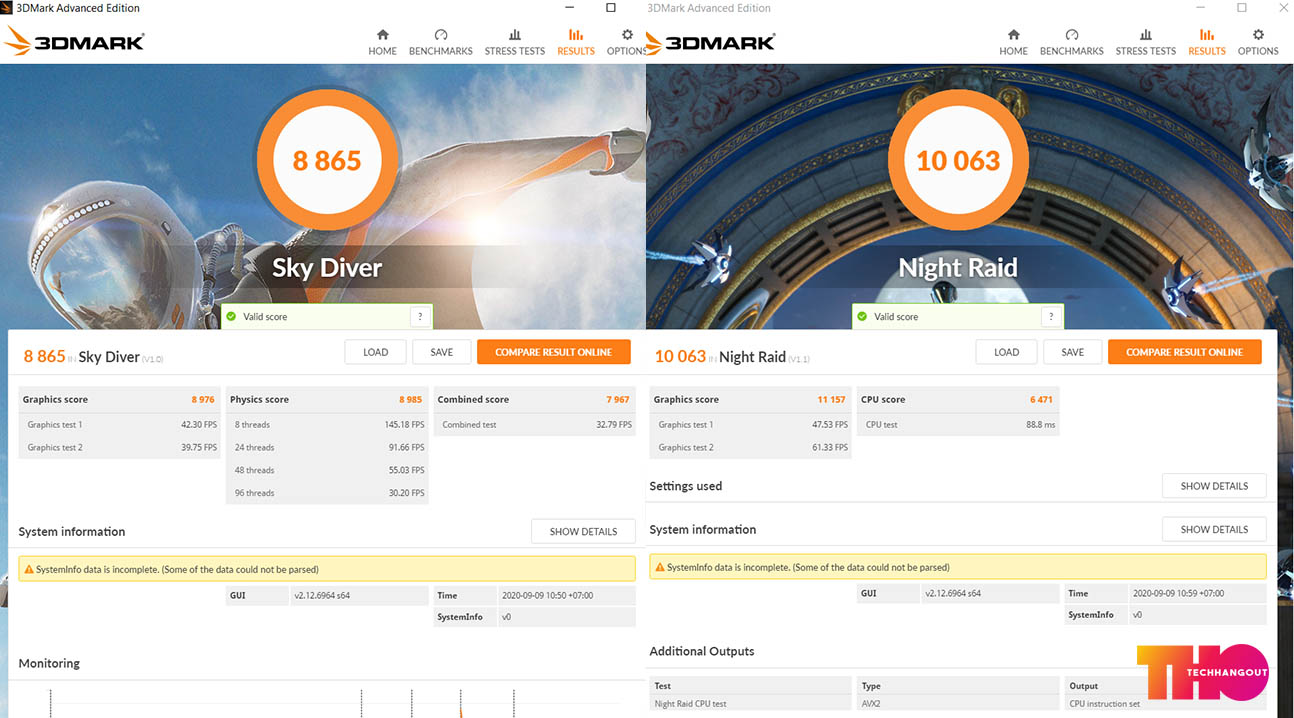Screen dimensions: 1294x718
Task: Open HOME in the Sky Diver window
Action: 382,42
